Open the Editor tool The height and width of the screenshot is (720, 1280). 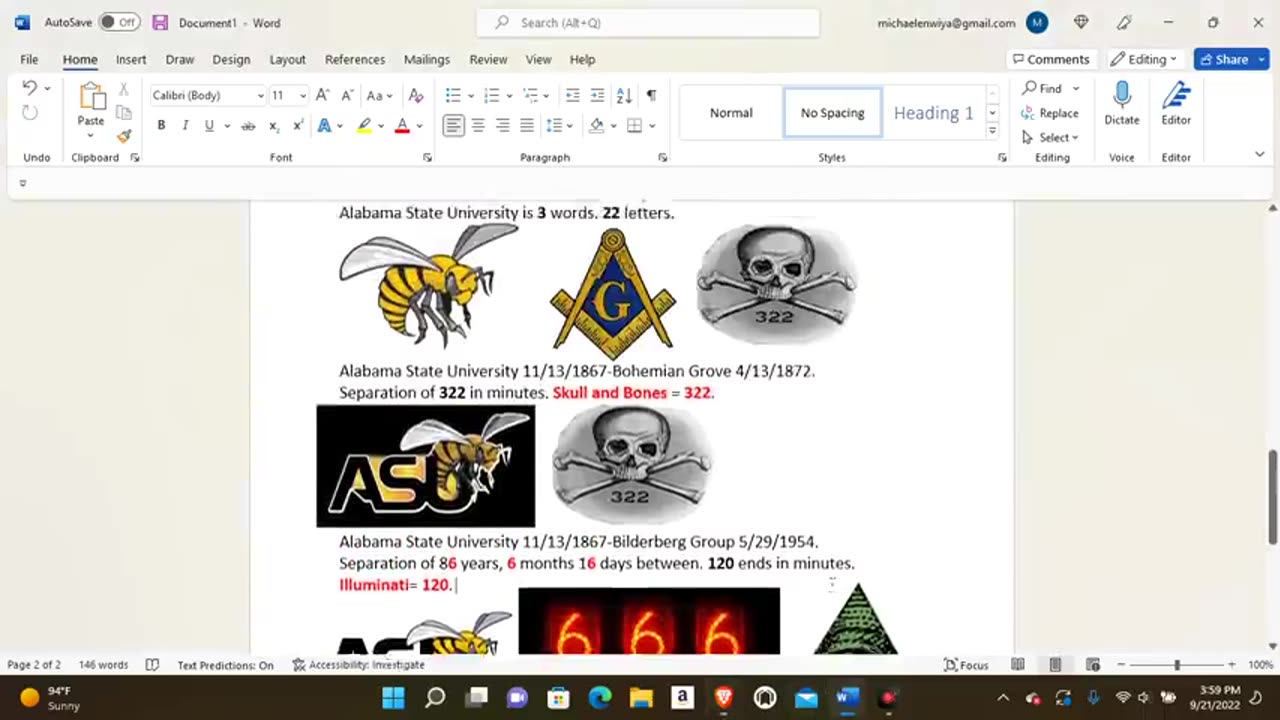click(1176, 104)
